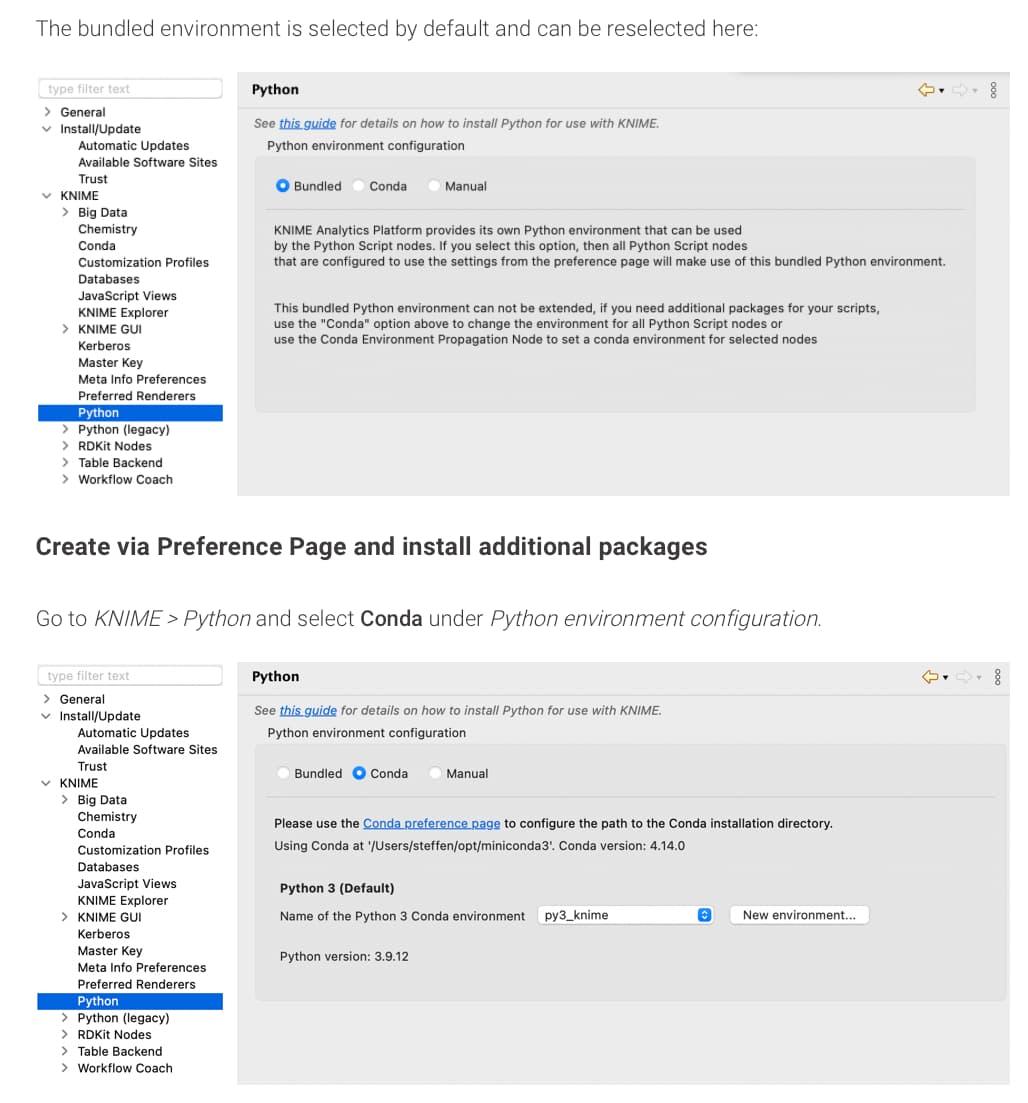Screen dimensions: 1028x1103
Task: Open the py3_knime Conda environment dropdown
Action: (x=626, y=915)
